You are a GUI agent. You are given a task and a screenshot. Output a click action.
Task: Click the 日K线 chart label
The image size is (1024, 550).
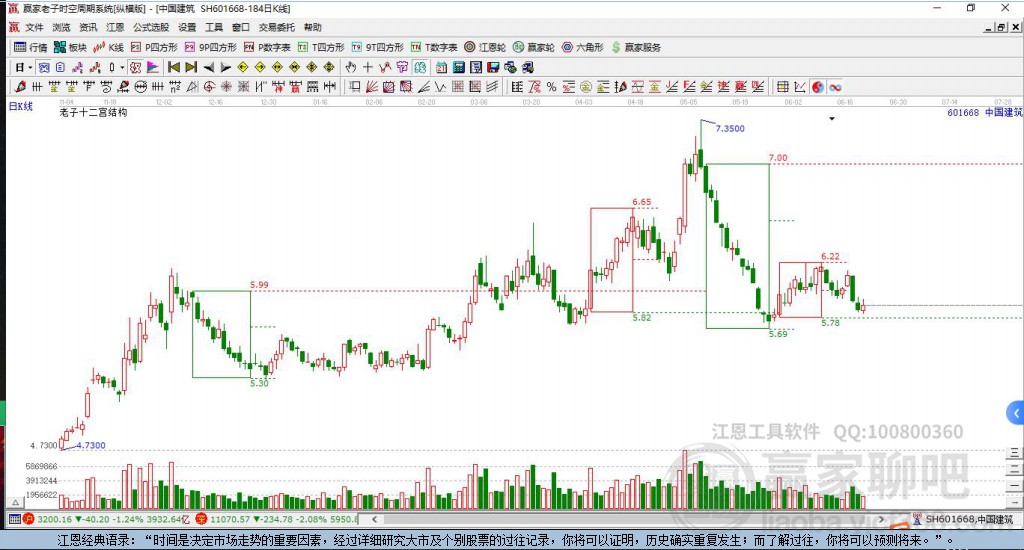coord(20,106)
